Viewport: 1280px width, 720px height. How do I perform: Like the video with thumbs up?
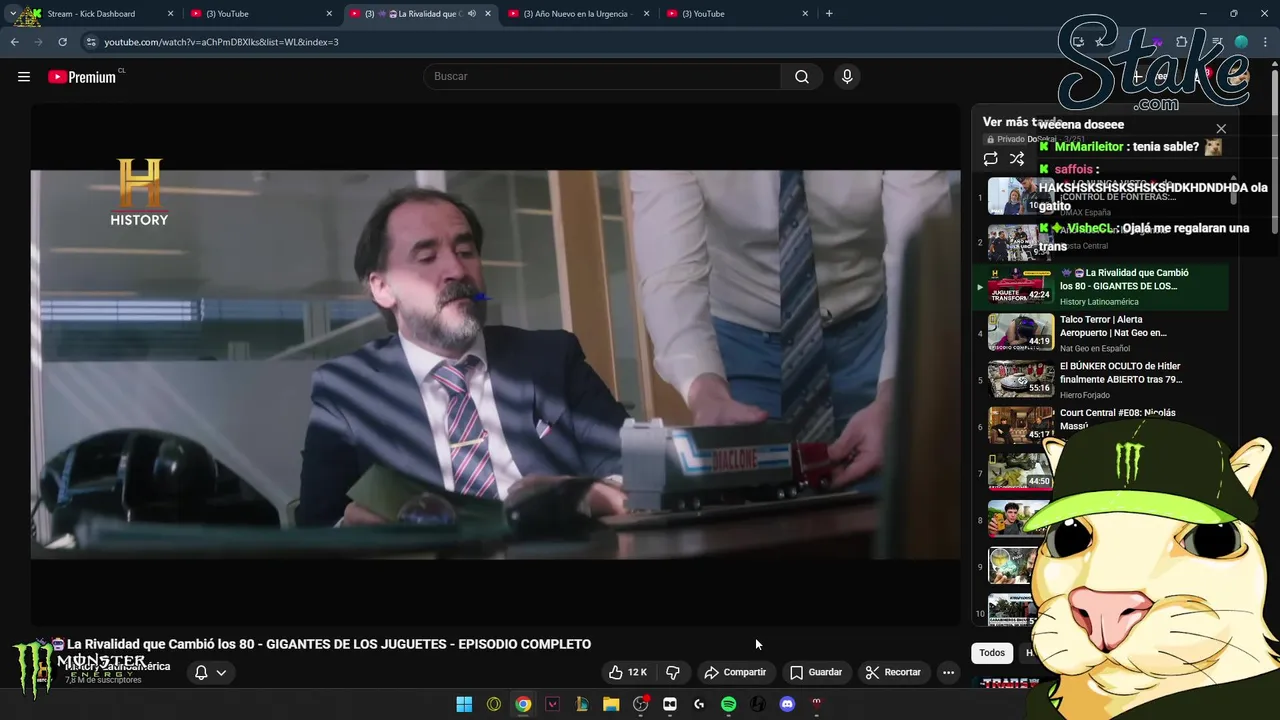[x=628, y=672]
